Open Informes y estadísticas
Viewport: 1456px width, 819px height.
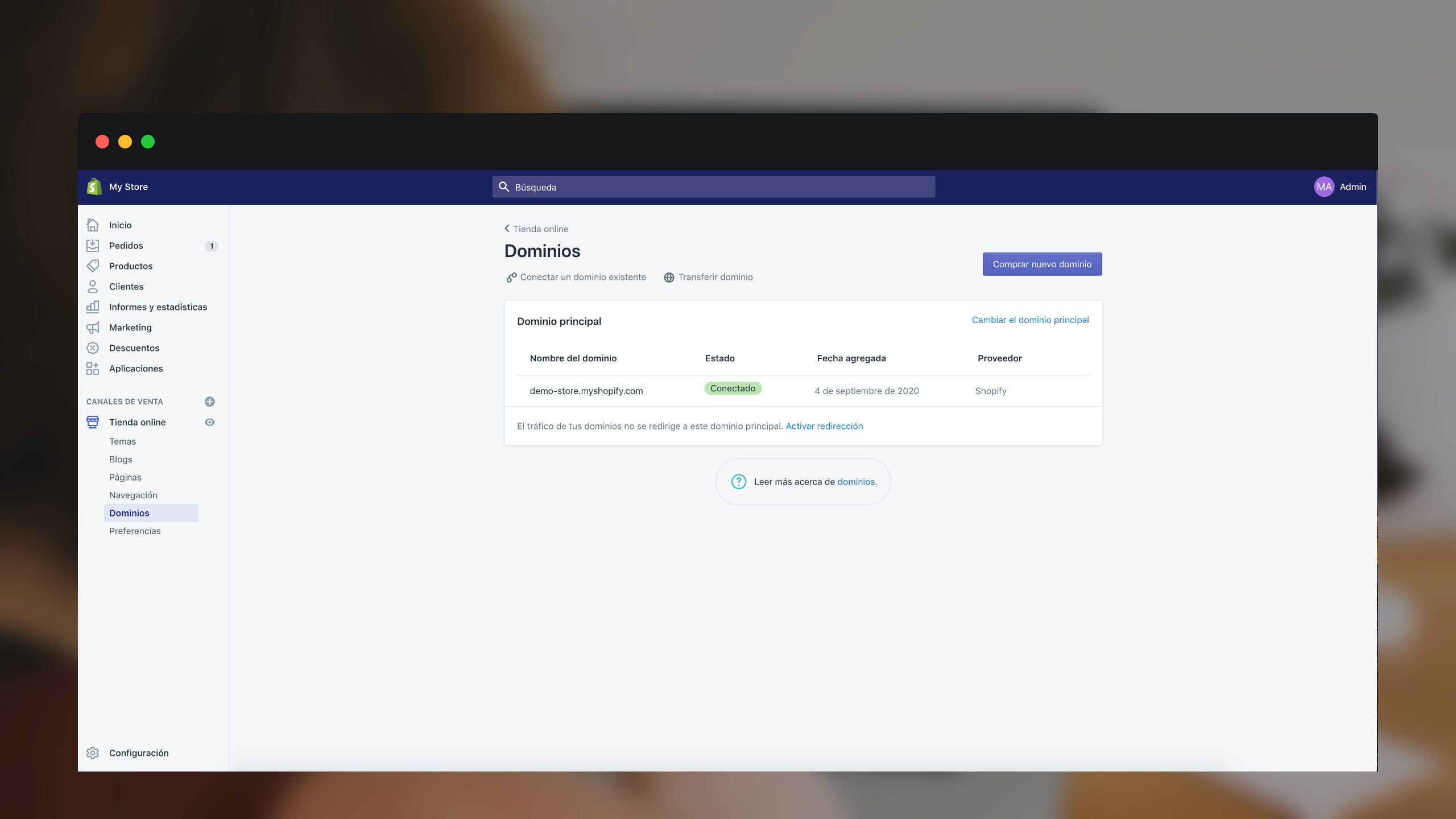(158, 307)
